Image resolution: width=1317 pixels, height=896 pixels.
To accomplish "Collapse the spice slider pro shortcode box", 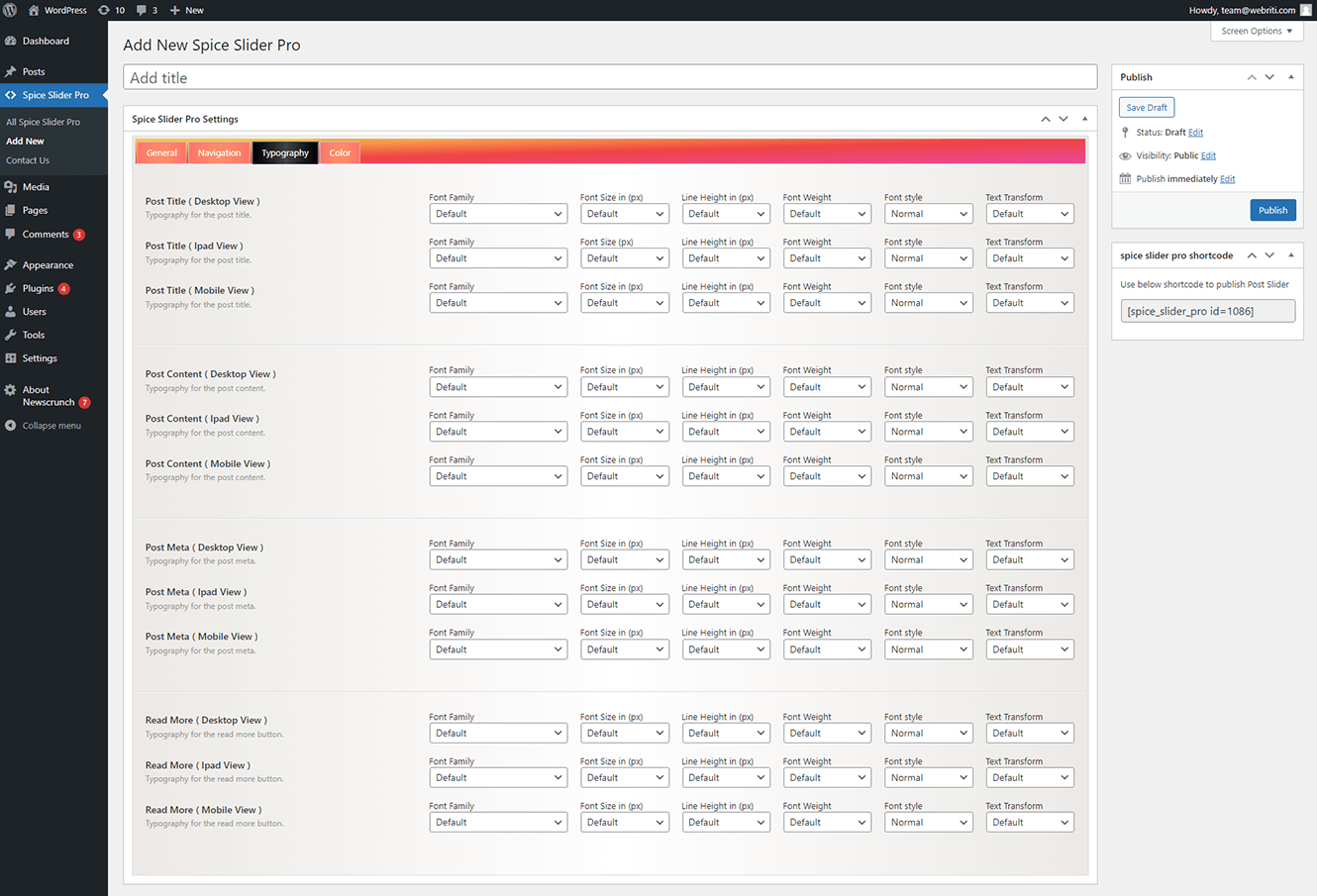I will coord(1291,255).
